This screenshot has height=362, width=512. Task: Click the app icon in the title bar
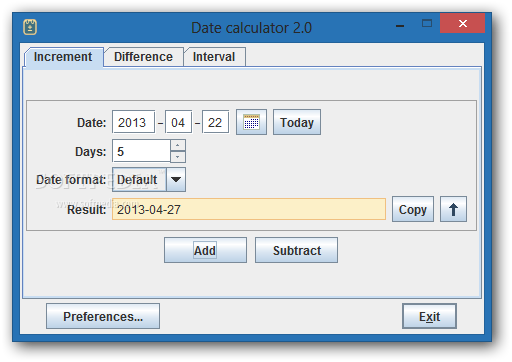click(x=30, y=27)
